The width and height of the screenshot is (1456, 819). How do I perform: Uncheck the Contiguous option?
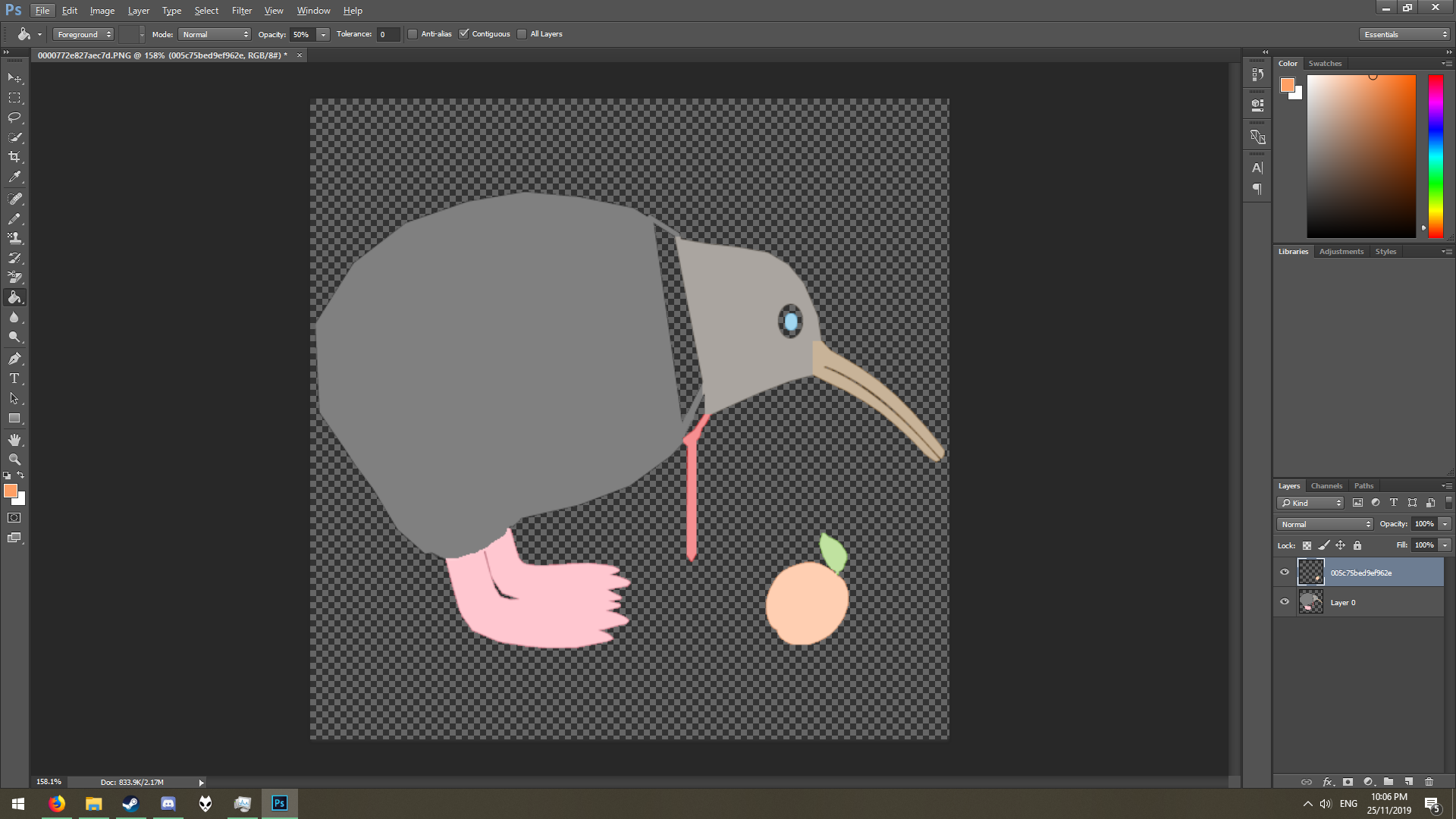[x=464, y=34]
